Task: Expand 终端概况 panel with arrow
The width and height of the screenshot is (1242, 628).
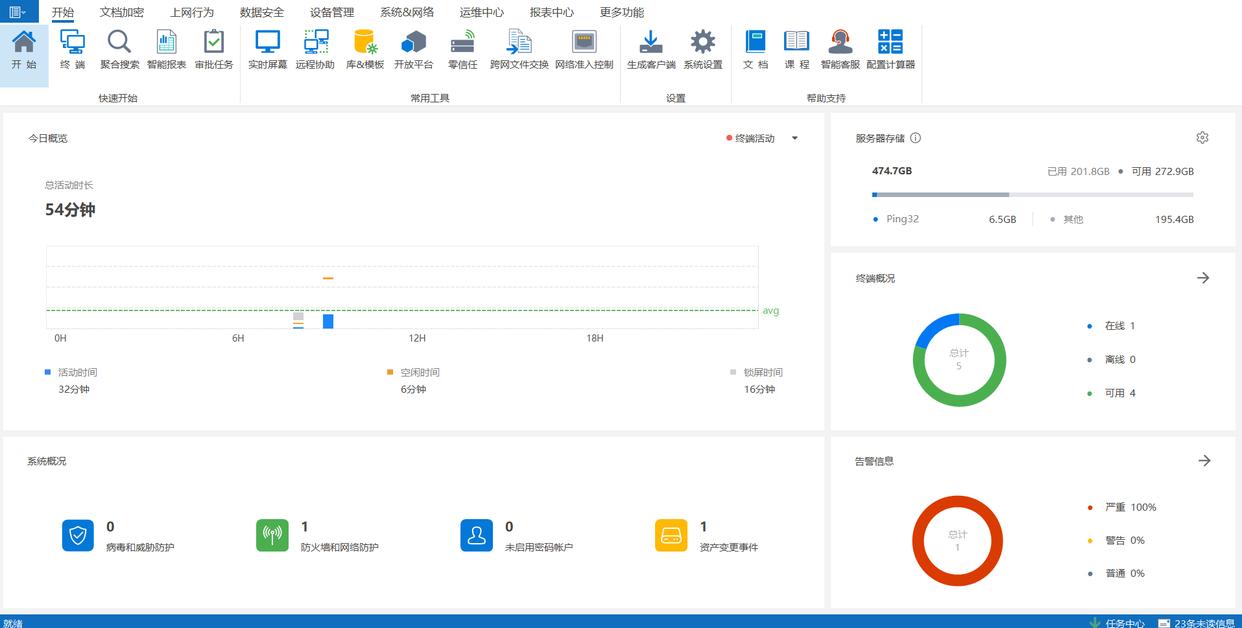Action: click(1203, 278)
